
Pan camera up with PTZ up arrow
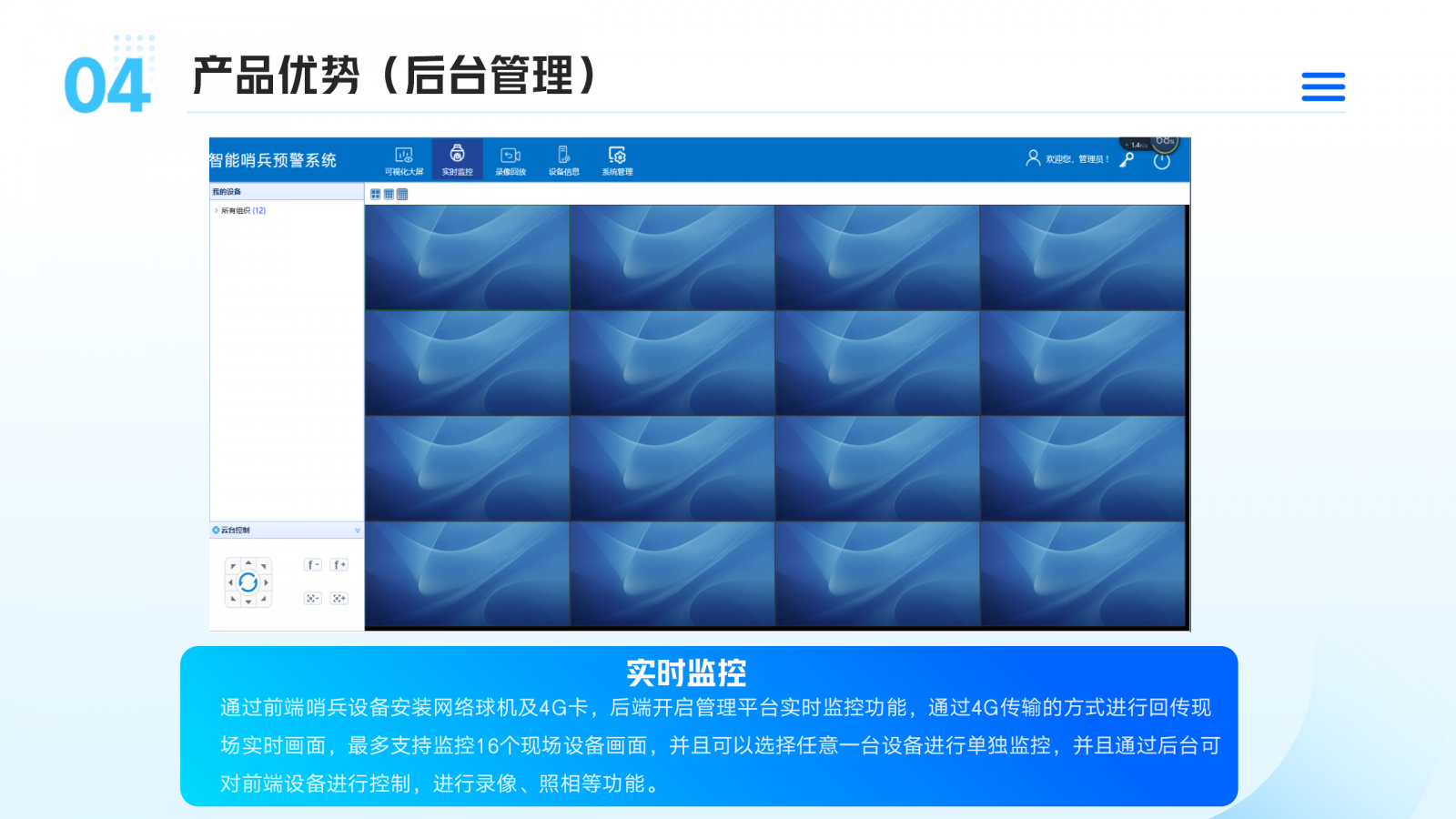pyautogui.click(x=248, y=563)
